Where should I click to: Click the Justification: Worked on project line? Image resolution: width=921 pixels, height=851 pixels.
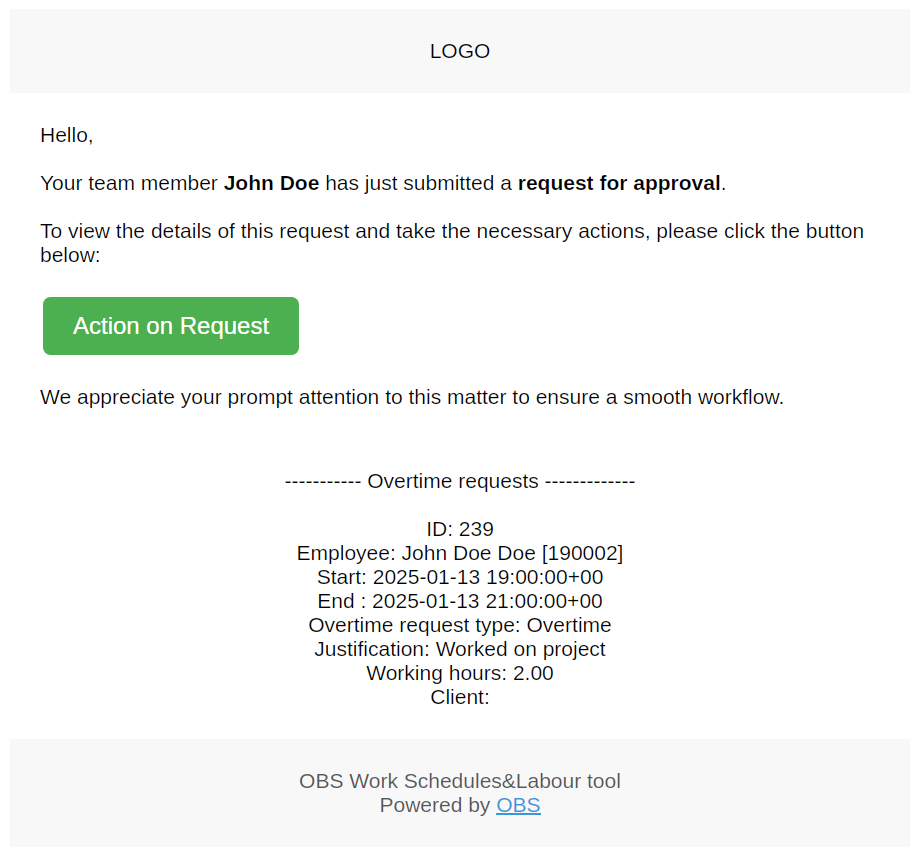(x=460, y=649)
